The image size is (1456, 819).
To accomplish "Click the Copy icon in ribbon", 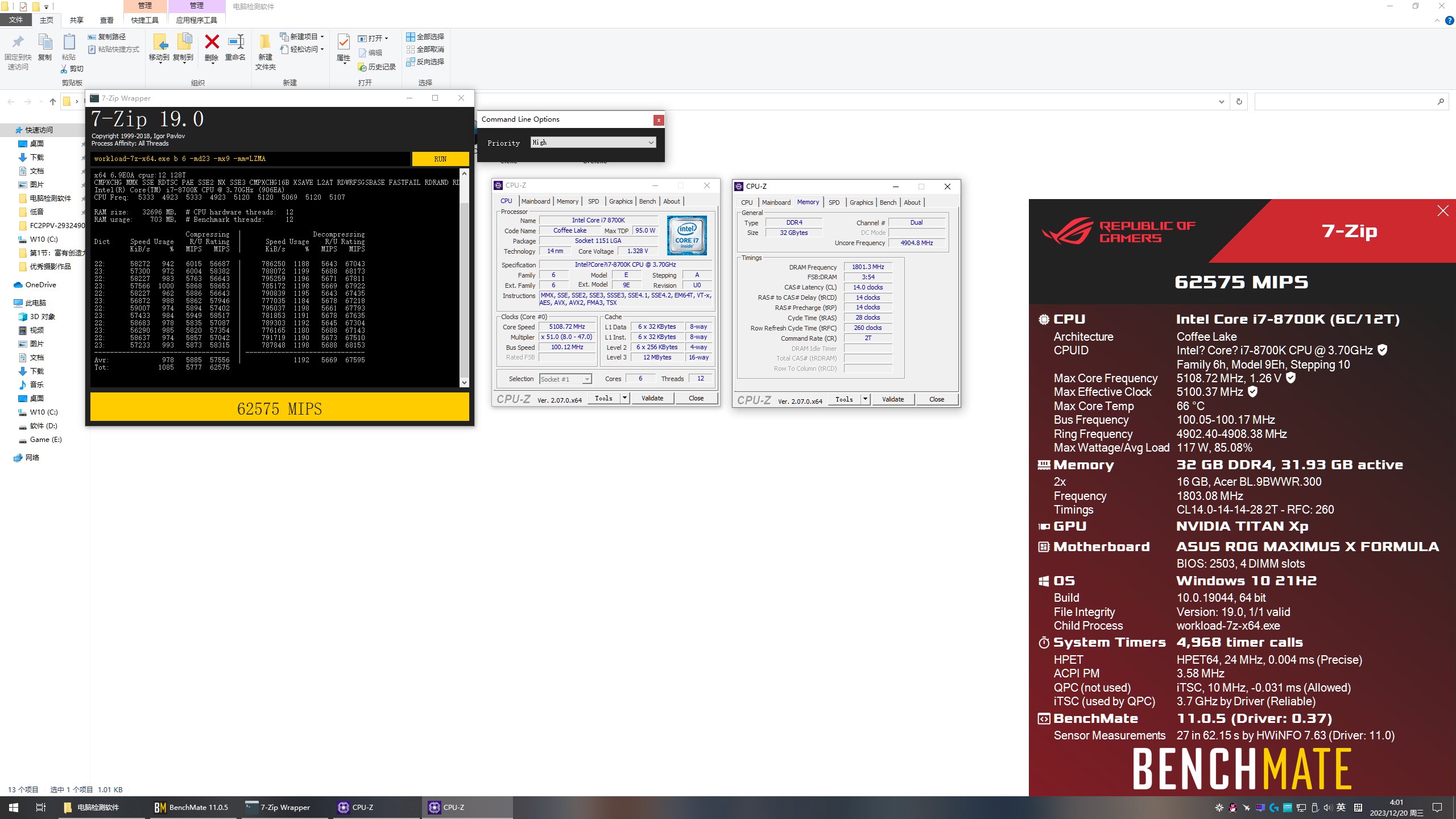I will (x=45, y=42).
